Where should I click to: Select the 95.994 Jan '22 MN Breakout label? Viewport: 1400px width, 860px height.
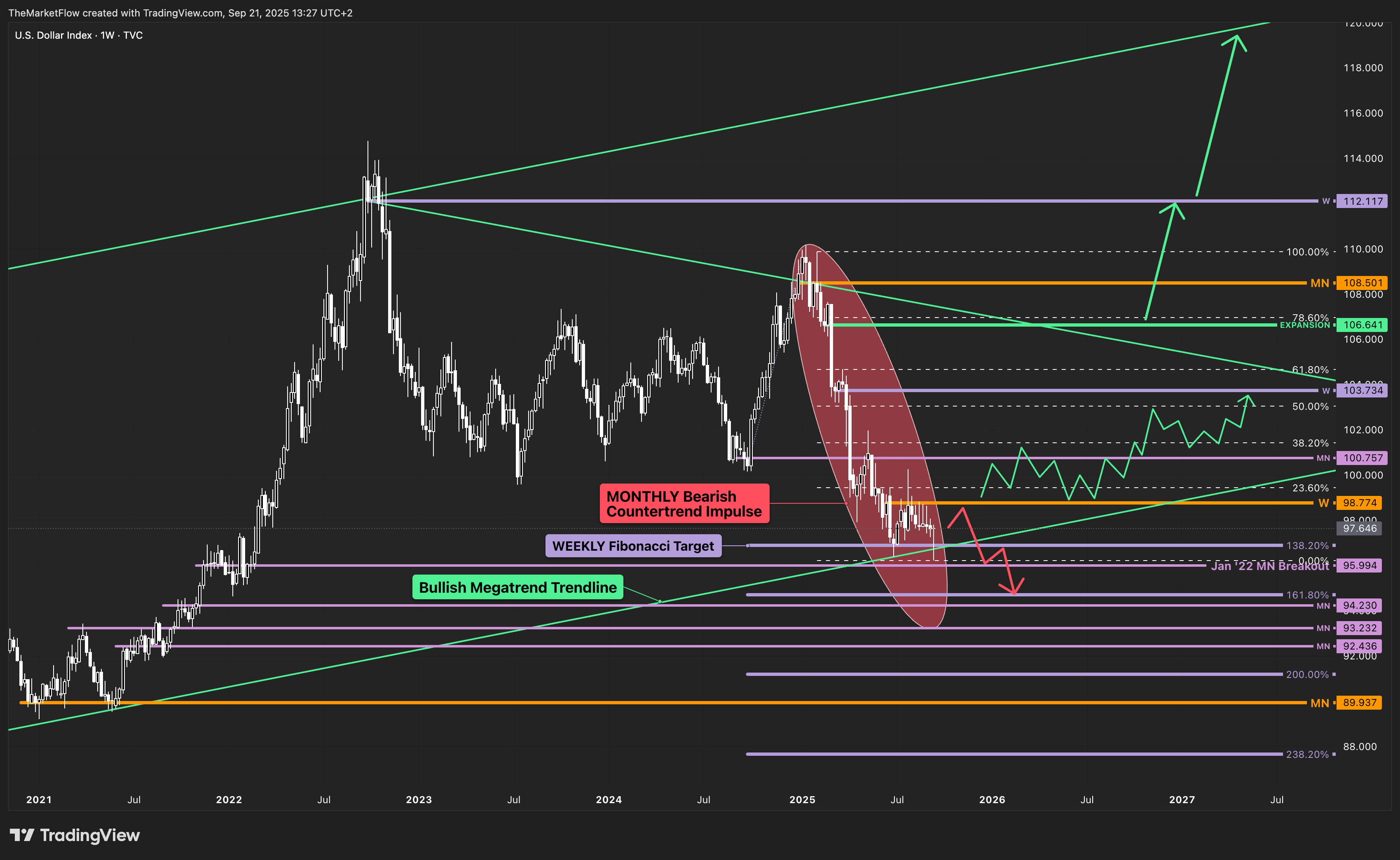tap(1359, 566)
